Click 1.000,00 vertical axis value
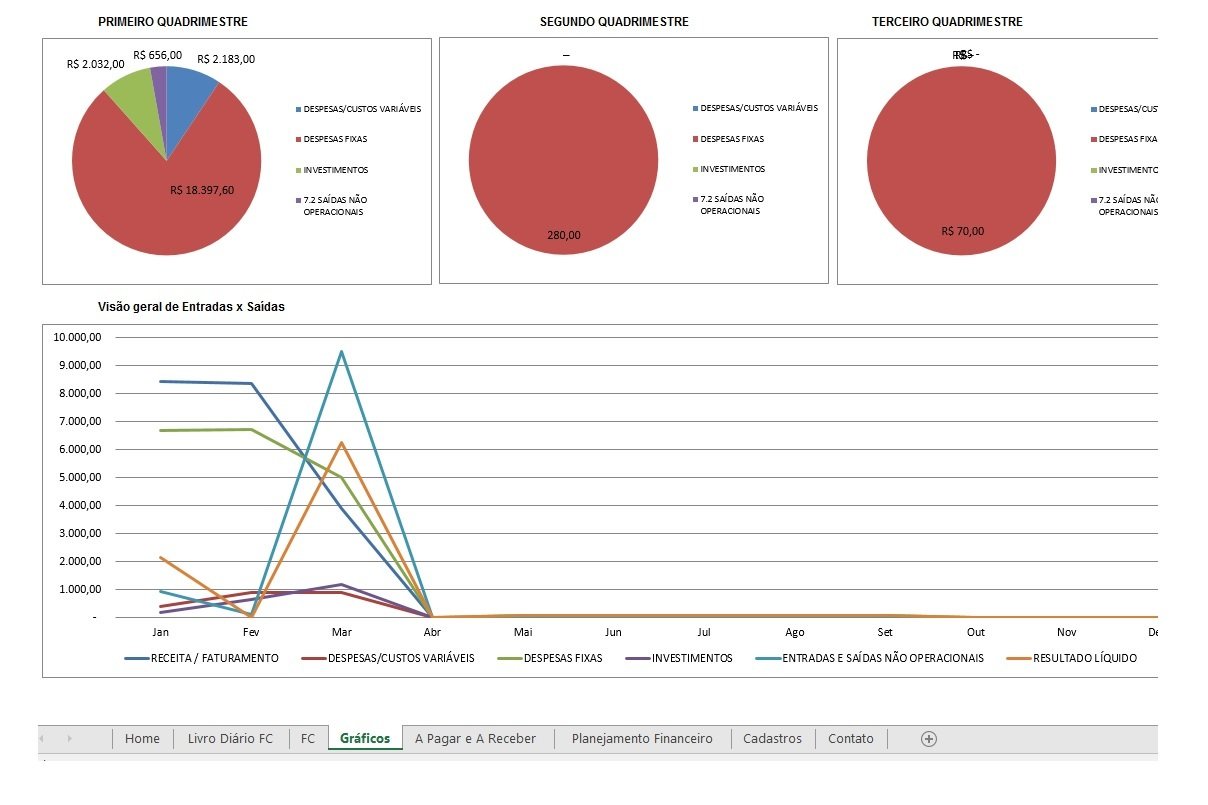1208x805 pixels. click(x=79, y=589)
